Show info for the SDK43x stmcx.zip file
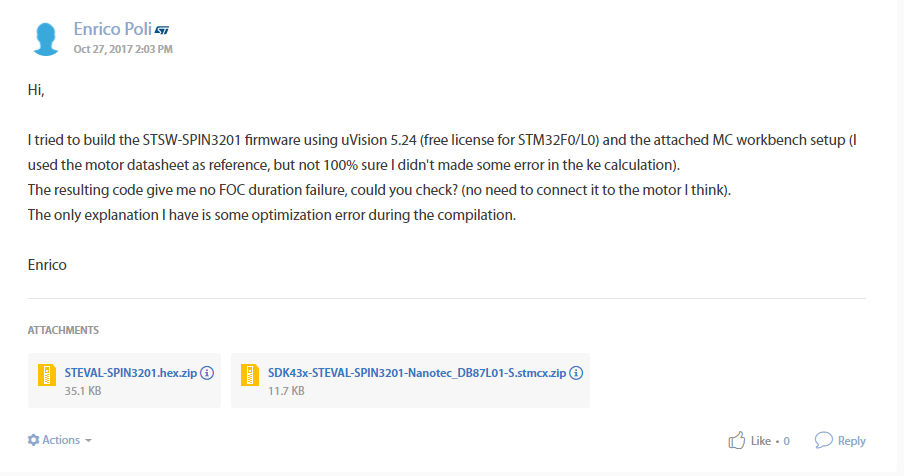 click(x=576, y=373)
